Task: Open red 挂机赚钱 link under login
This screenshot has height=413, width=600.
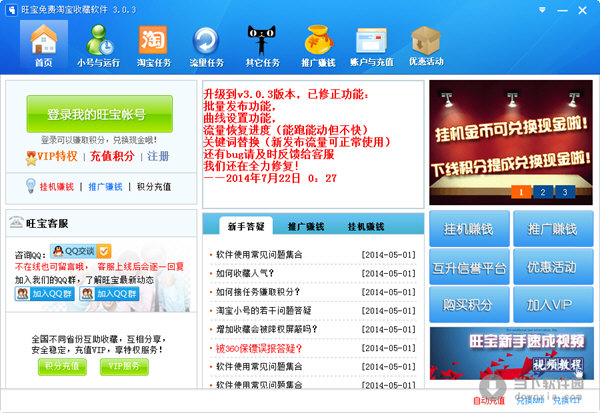Action: (57, 187)
